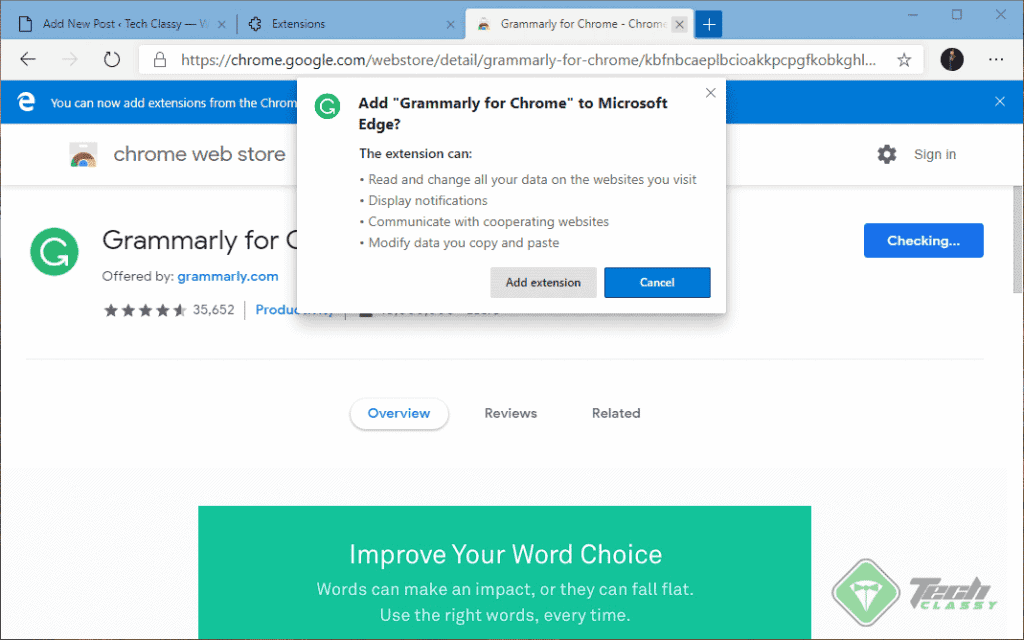Click the Edge logo in the blue banner

26,102
